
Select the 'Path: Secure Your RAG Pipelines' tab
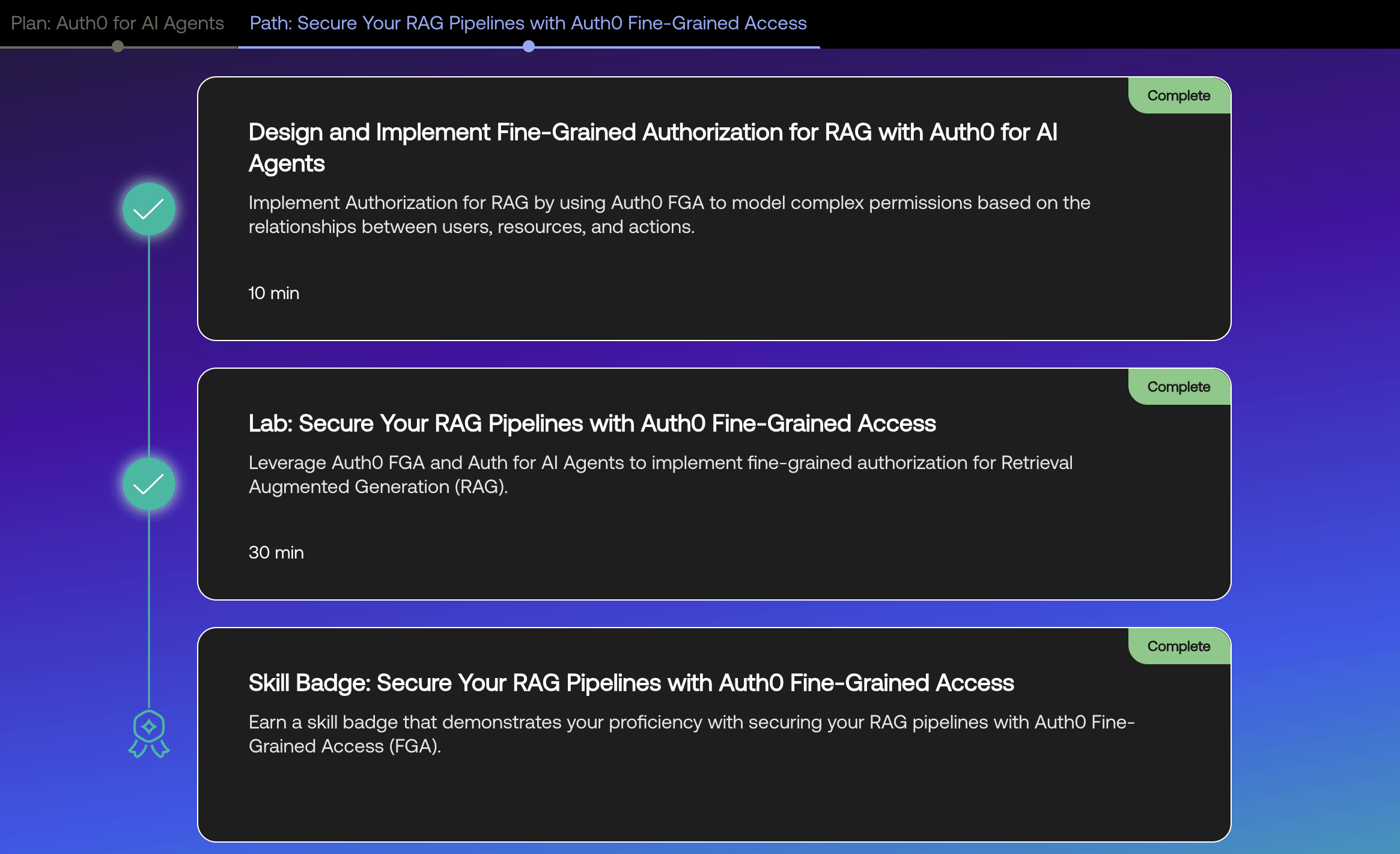[528, 23]
